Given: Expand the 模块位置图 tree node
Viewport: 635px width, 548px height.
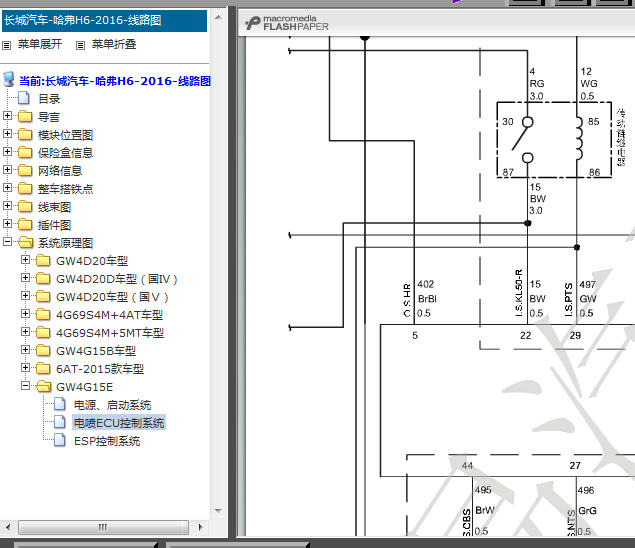Looking at the screenshot, I should [x=7, y=133].
